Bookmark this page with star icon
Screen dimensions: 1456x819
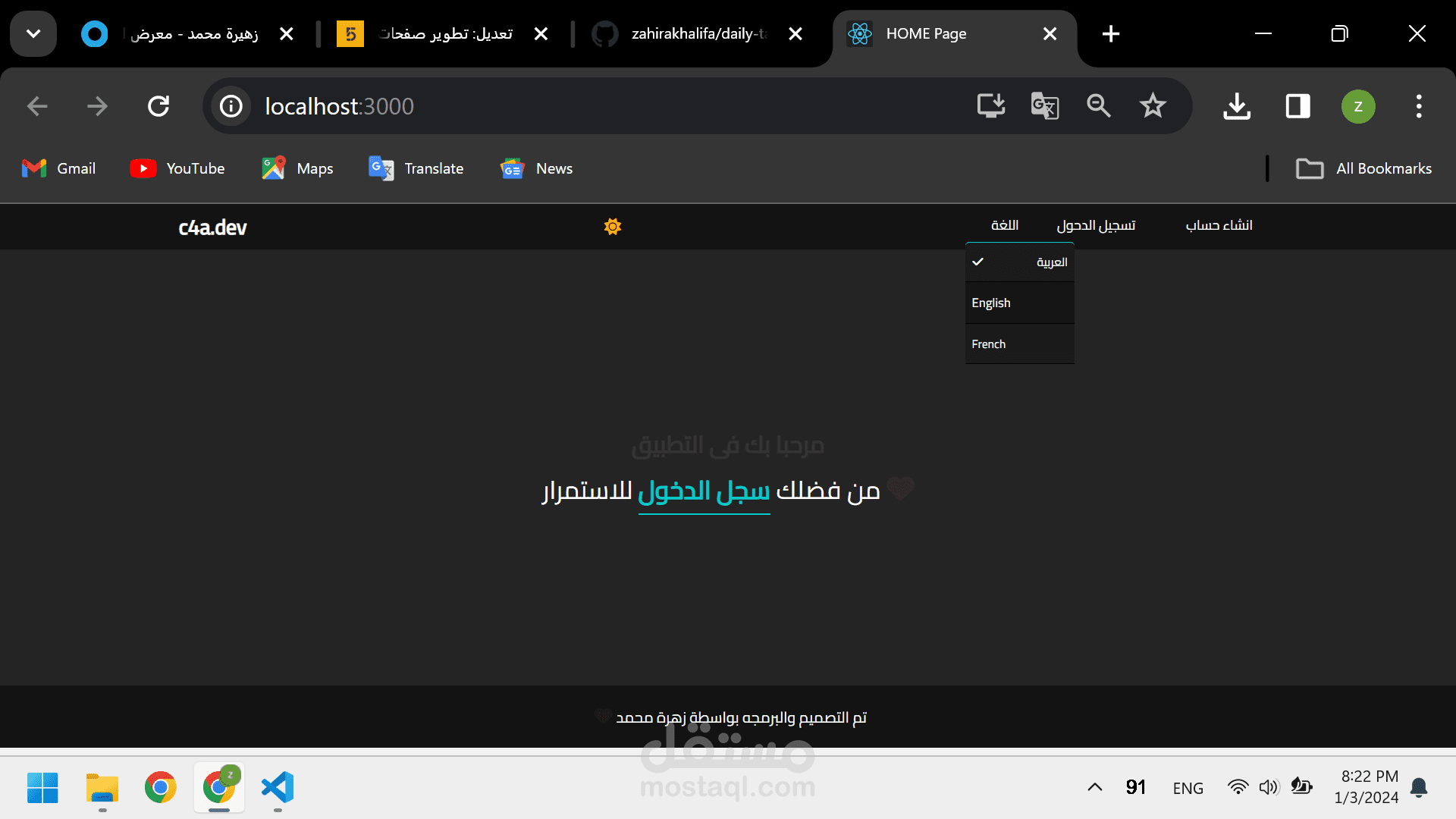click(1152, 106)
